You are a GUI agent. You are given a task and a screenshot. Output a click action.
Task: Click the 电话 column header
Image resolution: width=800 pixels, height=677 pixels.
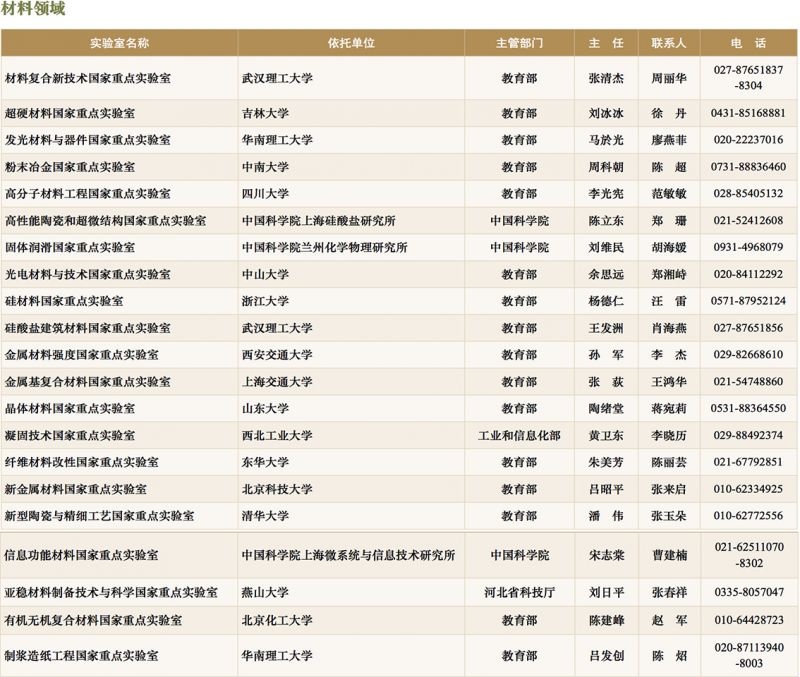(x=748, y=43)
